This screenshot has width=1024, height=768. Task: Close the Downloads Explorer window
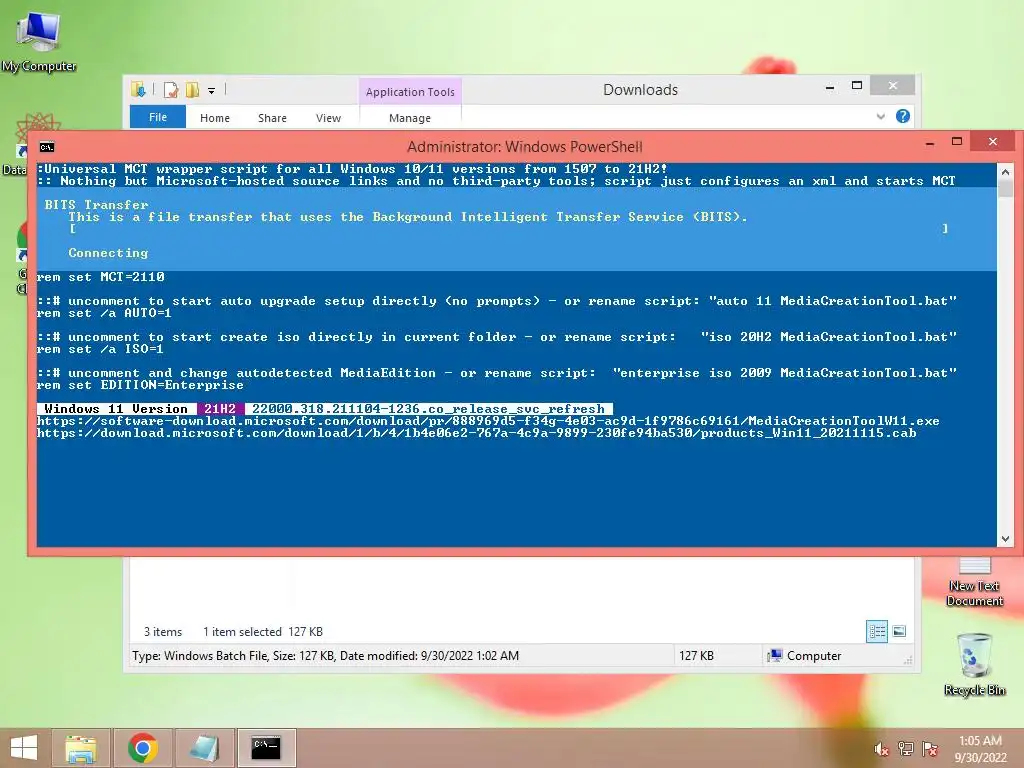point(893,86)
